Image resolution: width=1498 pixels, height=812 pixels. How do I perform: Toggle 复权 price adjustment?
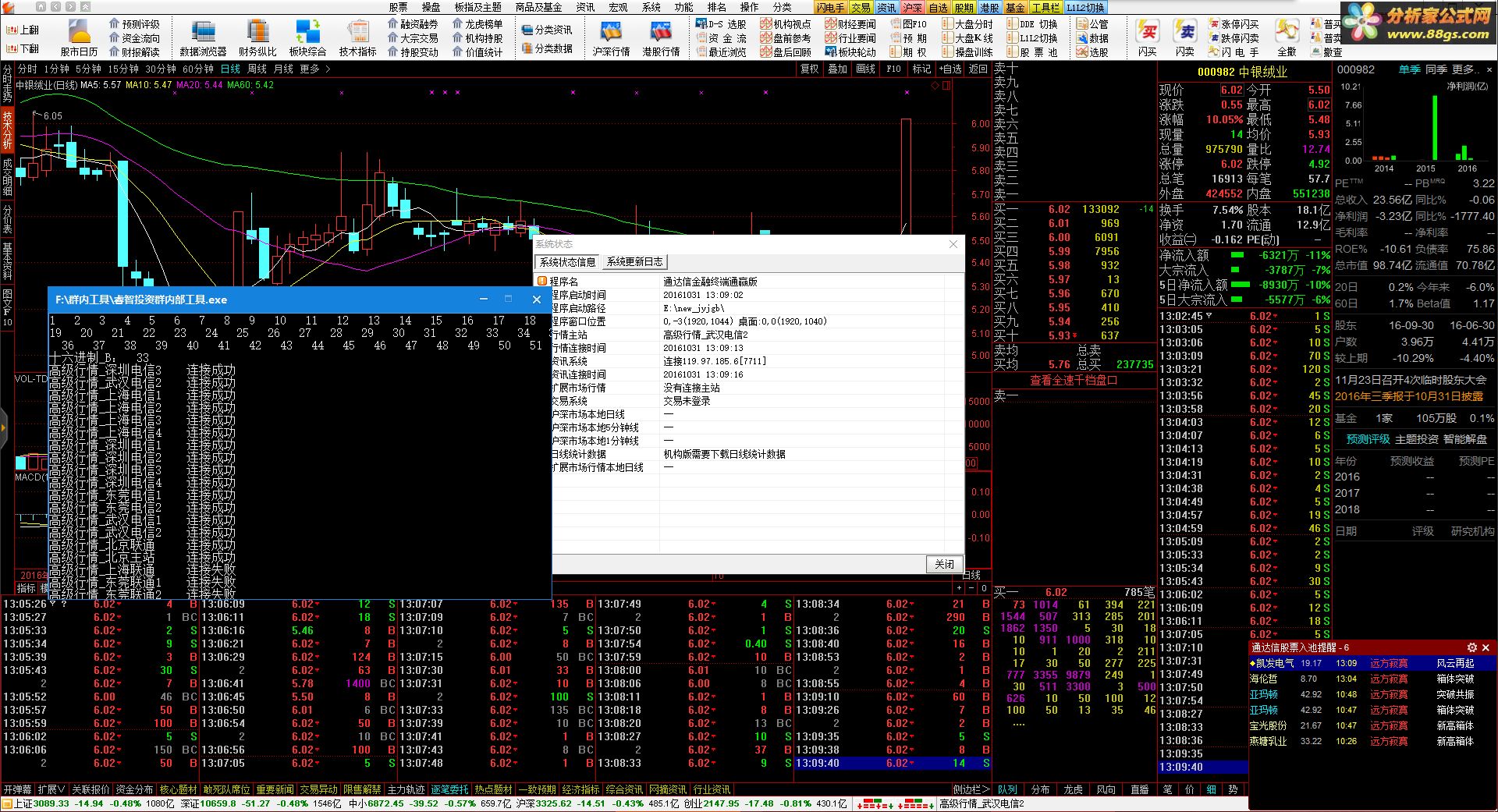810,69
